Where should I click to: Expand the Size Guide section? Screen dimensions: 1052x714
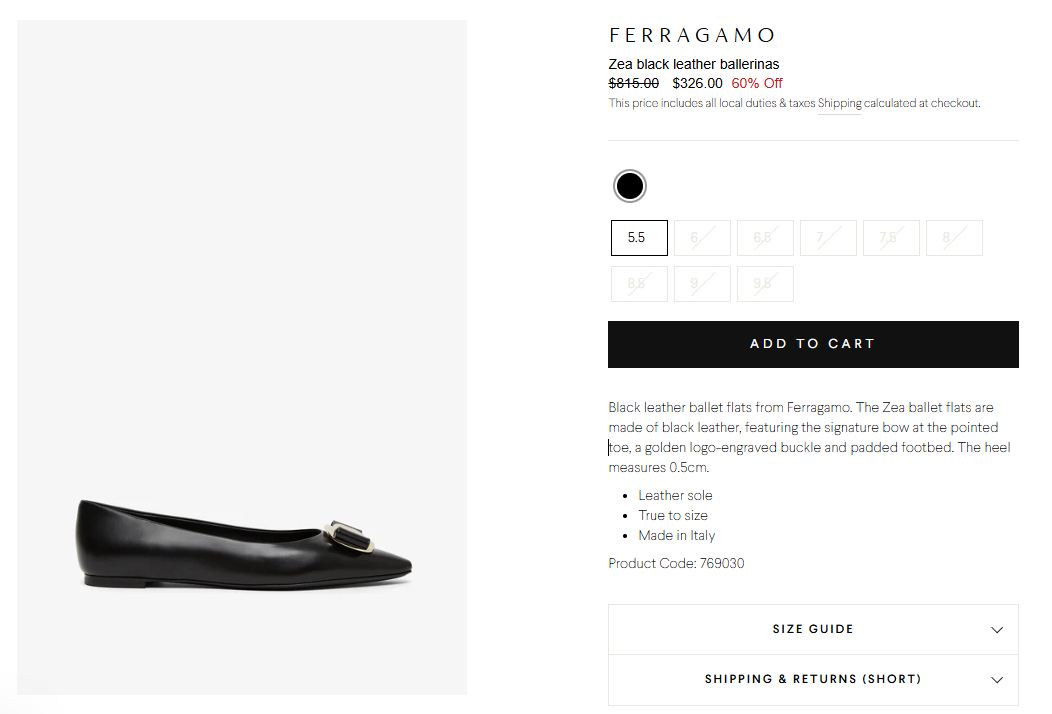pyautogui.click(x=812, y=630)
